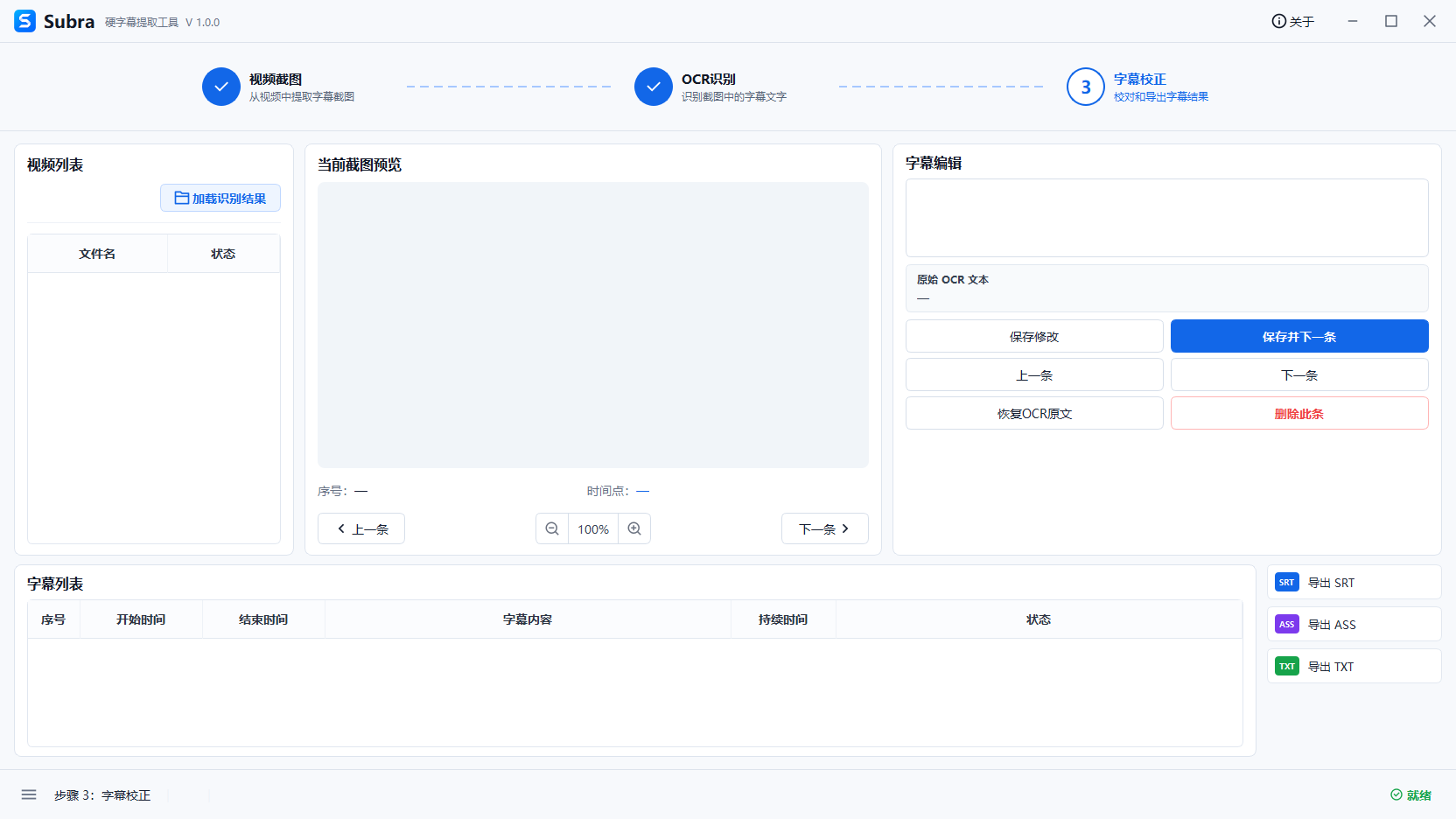
Task: Click the ASS export badge icon
Action: coord(1287,624)
